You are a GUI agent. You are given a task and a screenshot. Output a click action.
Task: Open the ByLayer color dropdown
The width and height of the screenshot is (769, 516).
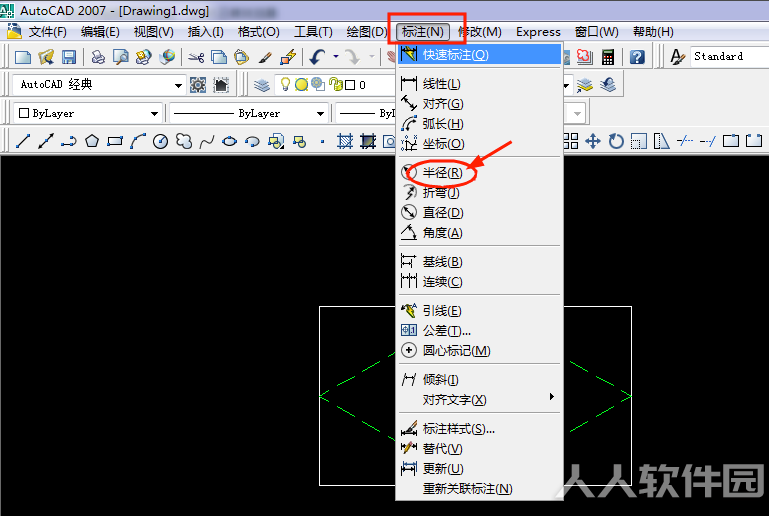pyautogui.click(x=154, y=114)
